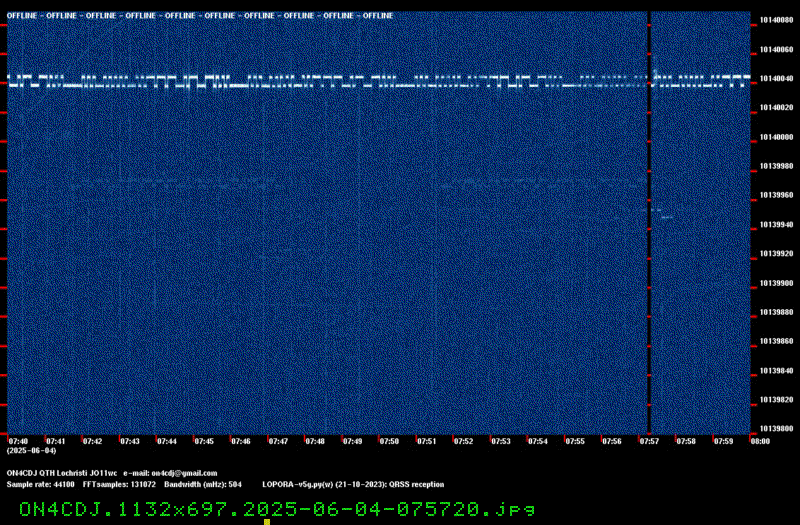The image size is (800, 525).
Task: Select the 07:53 time label
Action: pyautogui.click(x=501, y=441)
